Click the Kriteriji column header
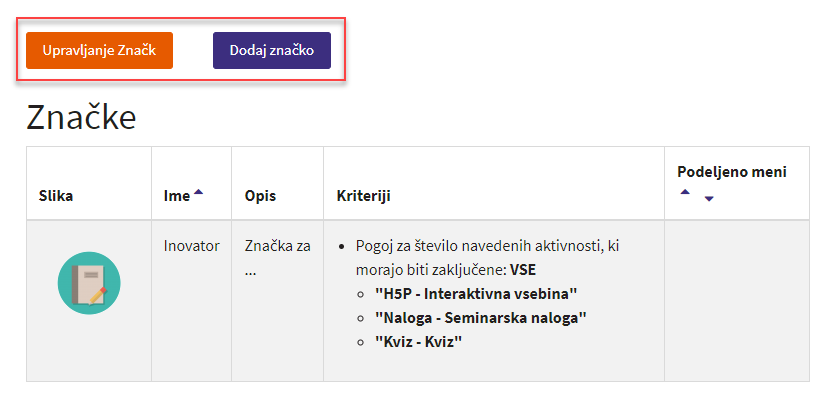The image size is (838, 408). coord(363,196)
